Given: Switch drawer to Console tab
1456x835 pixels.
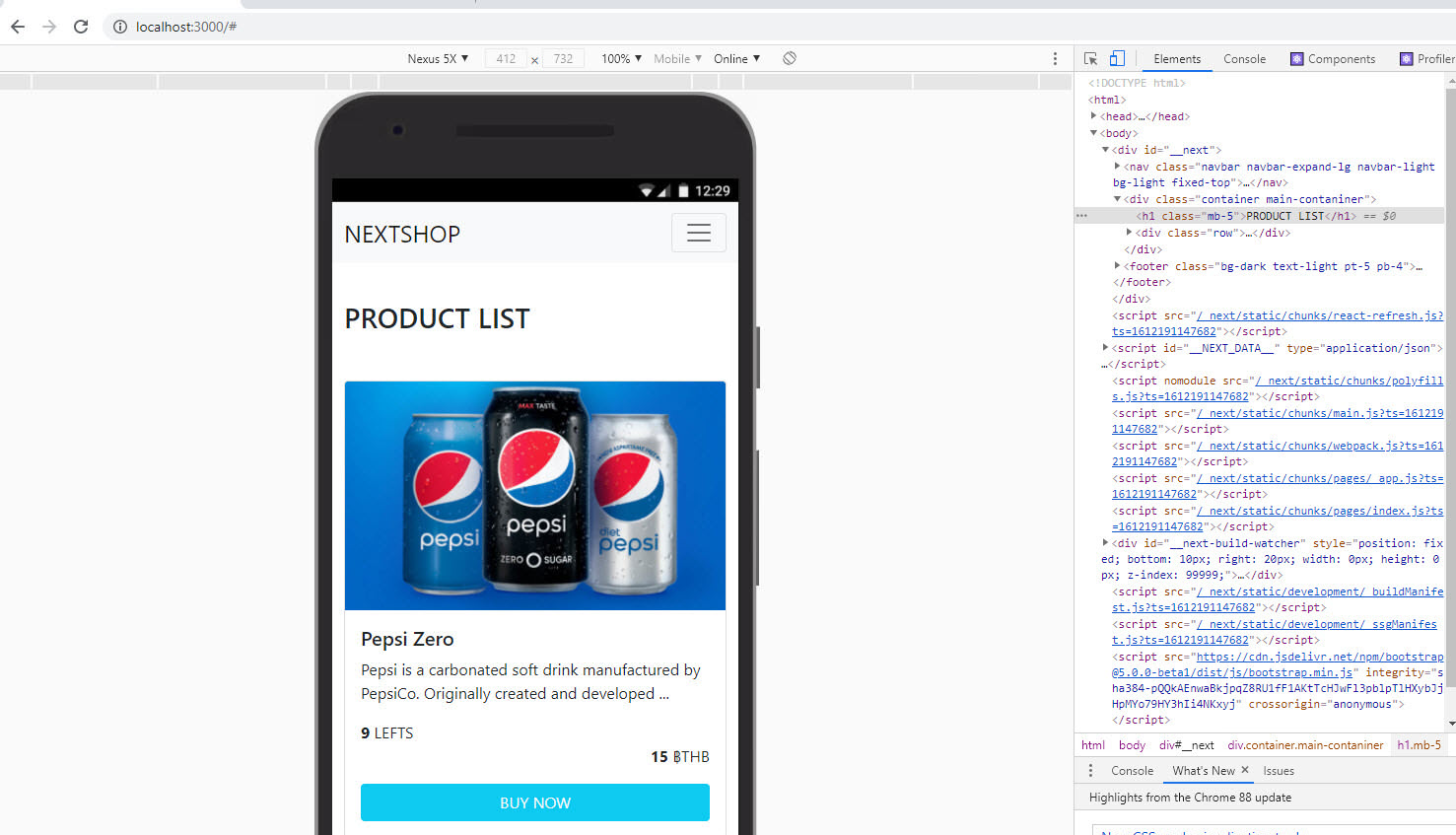Looking at the screenshot, I should click(x=1132, y=771).
